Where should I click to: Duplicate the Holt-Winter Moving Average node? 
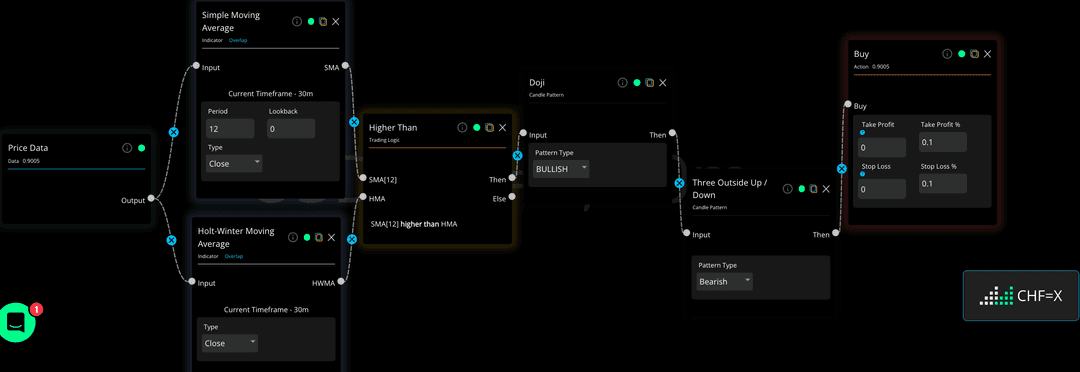318,237
